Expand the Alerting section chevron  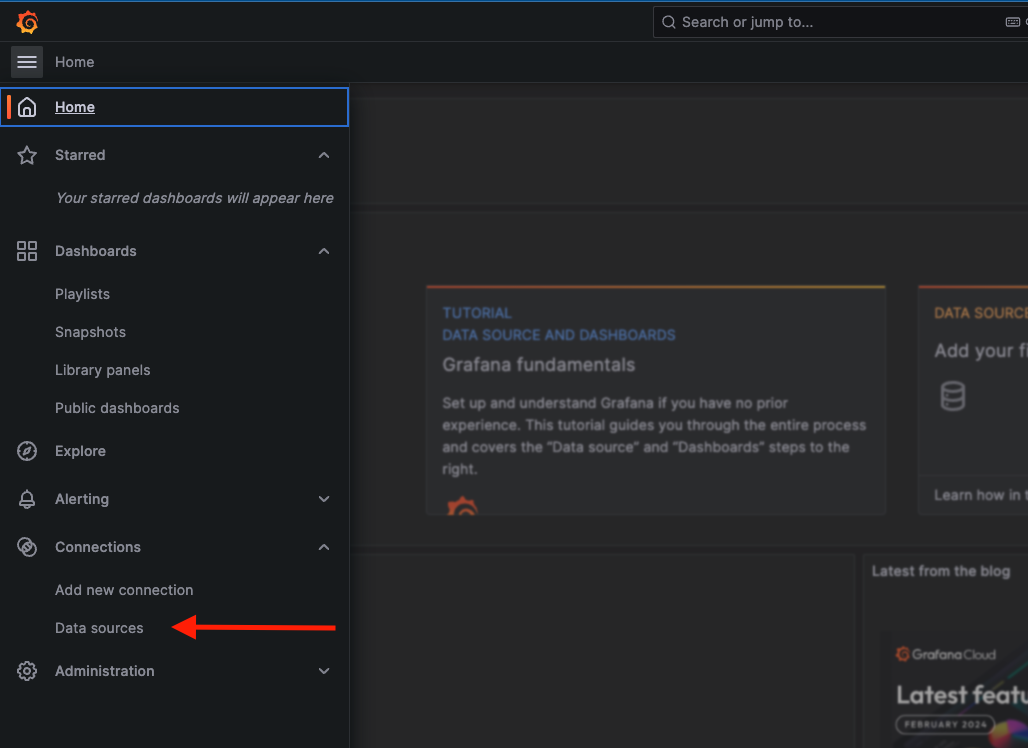tap(324, 499)
